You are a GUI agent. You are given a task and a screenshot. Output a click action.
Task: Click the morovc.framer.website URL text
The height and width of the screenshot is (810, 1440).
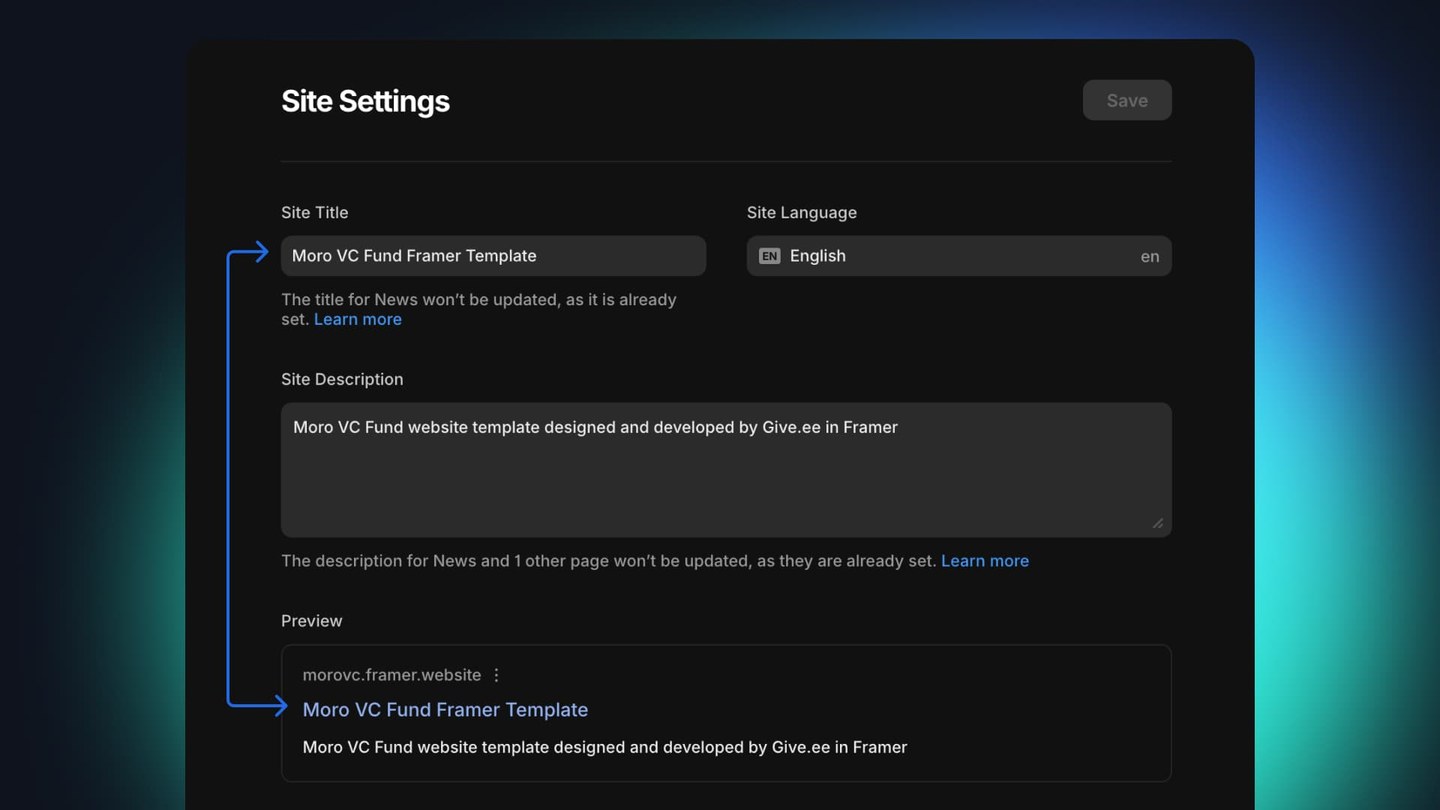tap(391, 675)
